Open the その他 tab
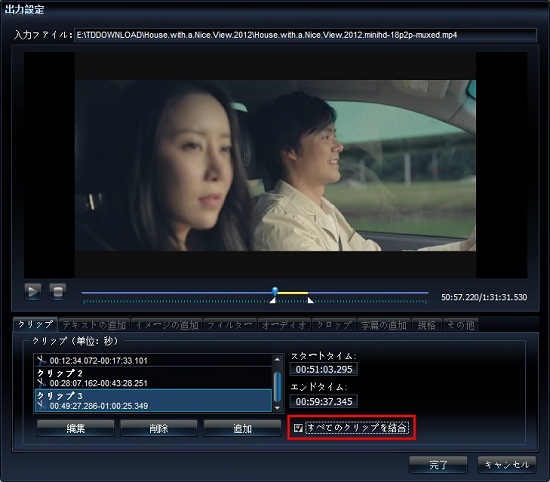The image size is (550, 482). click(x=461, y=325)
